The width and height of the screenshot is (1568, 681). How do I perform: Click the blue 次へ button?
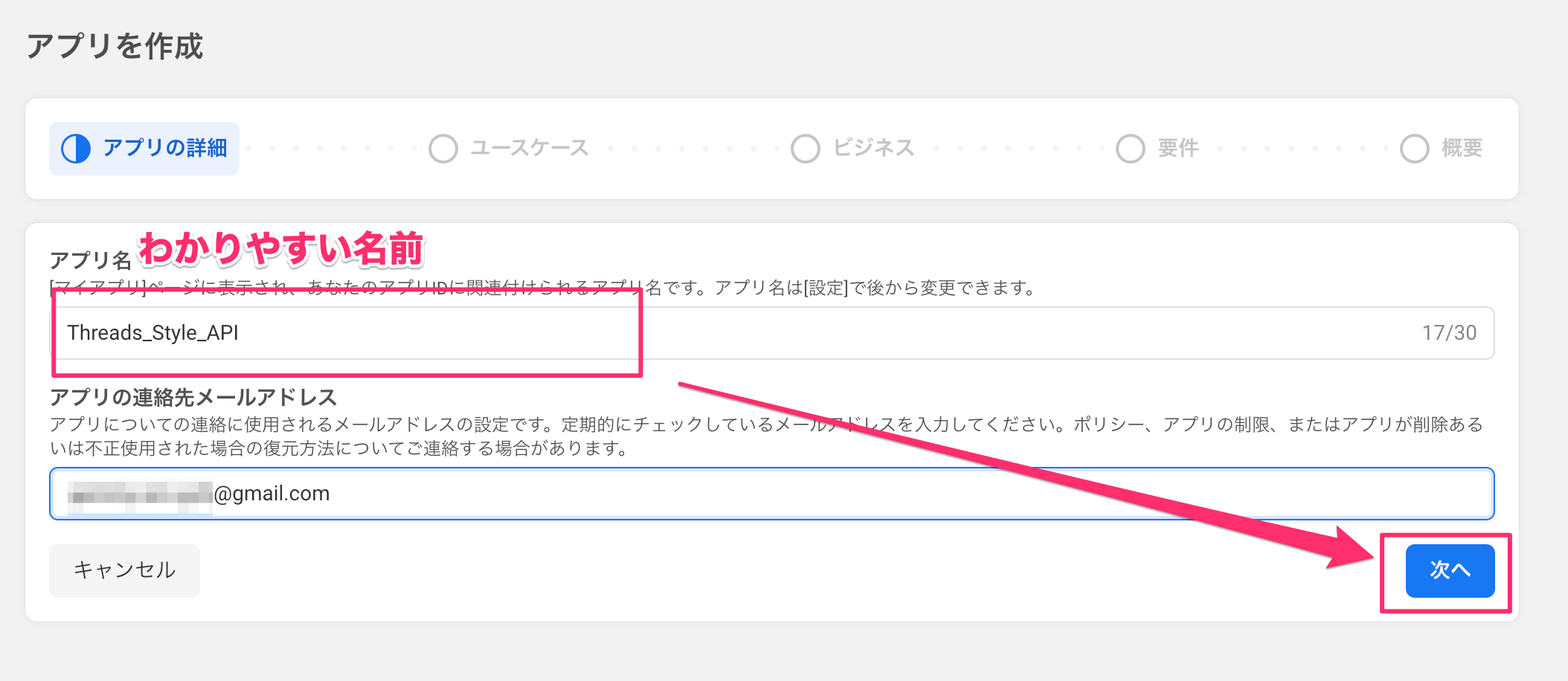(1450, 570)
